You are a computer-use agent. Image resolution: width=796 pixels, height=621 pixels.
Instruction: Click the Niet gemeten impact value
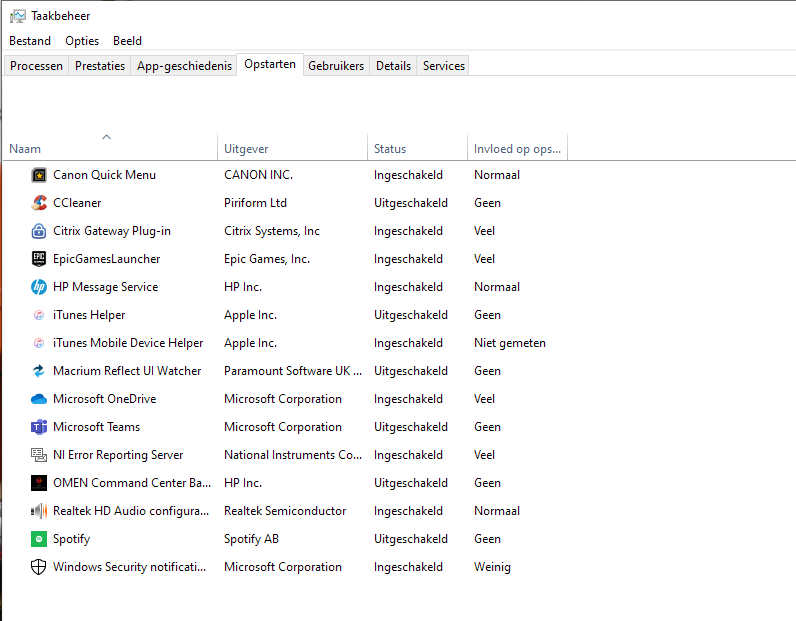[x=510, y=343]
